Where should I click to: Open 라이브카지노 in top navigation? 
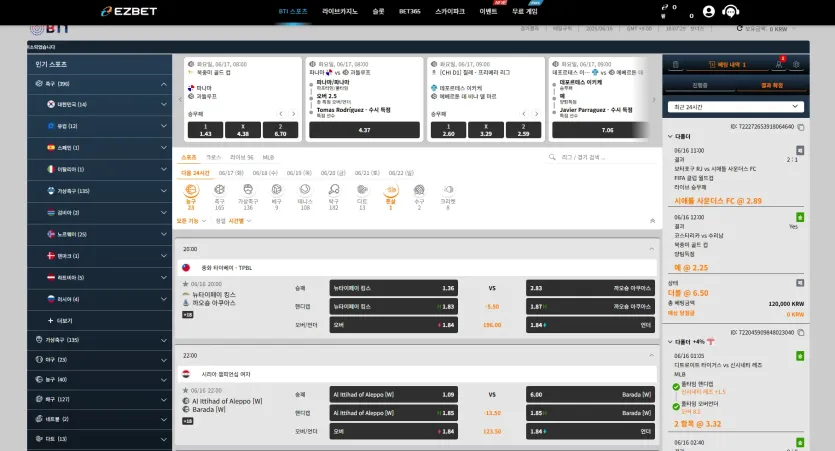coord(340,11)
